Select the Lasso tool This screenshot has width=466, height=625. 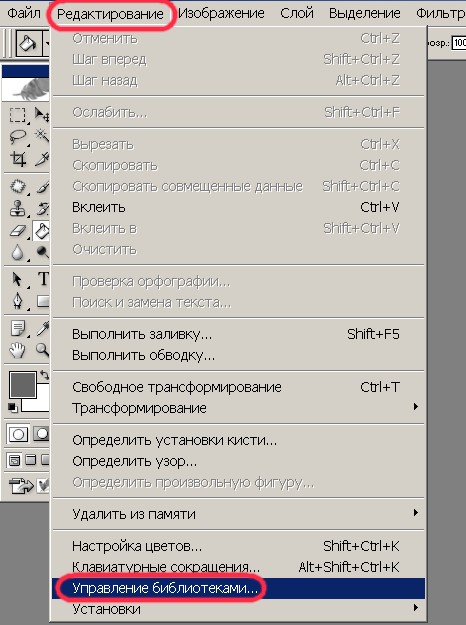point(18,137)
